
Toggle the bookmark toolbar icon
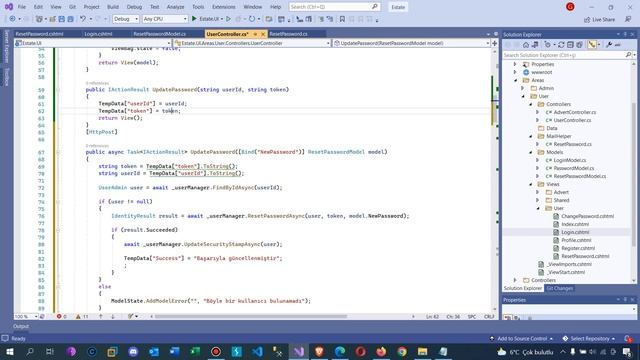pyautogui.click(x=342, y=19)
